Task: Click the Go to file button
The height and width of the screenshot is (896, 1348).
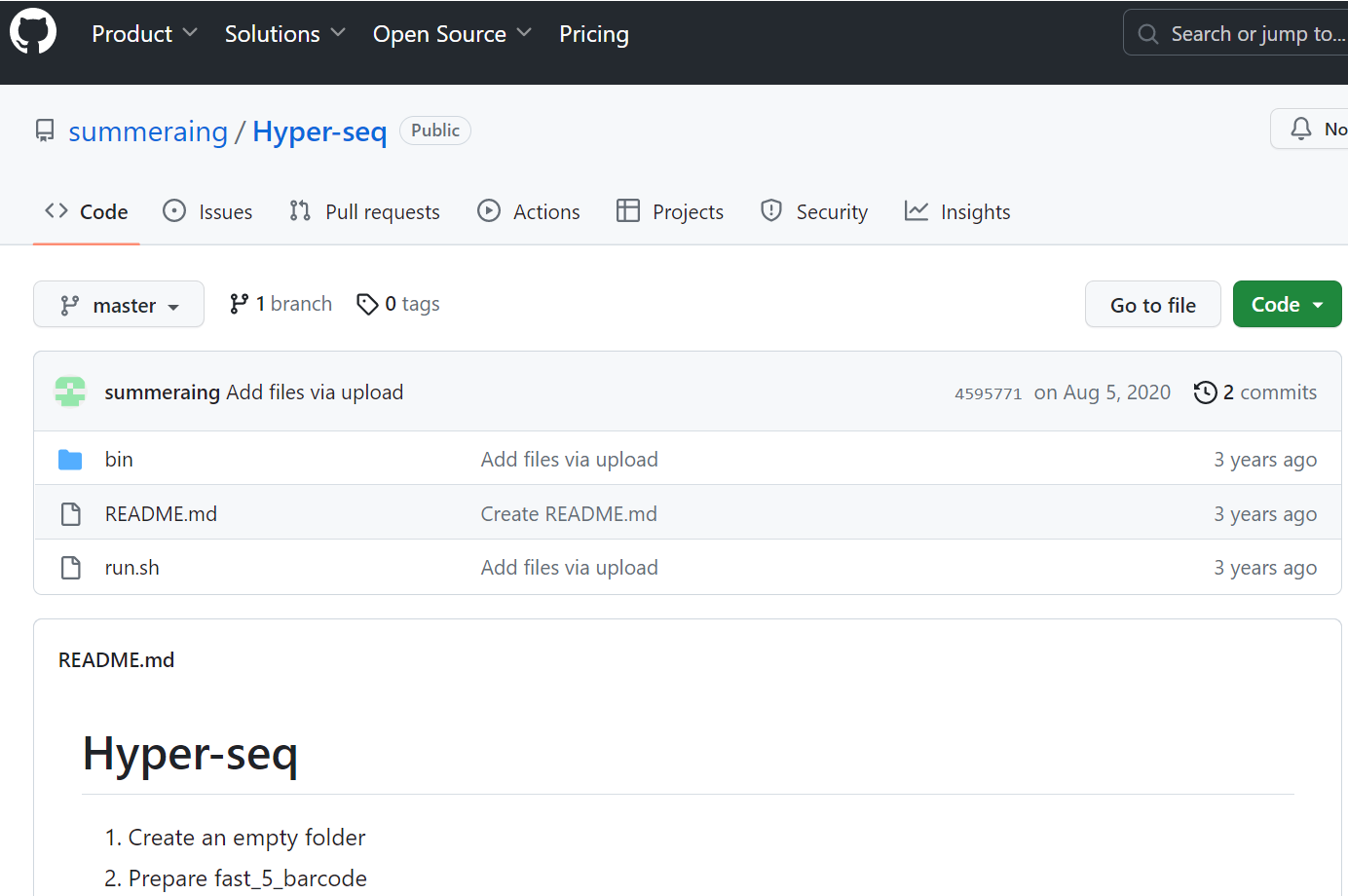Action: pos(1153,305)
